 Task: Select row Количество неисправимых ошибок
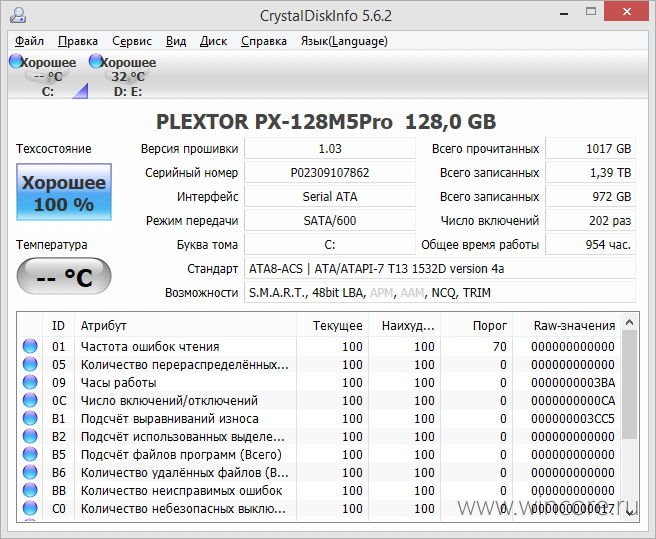point(320,490)
